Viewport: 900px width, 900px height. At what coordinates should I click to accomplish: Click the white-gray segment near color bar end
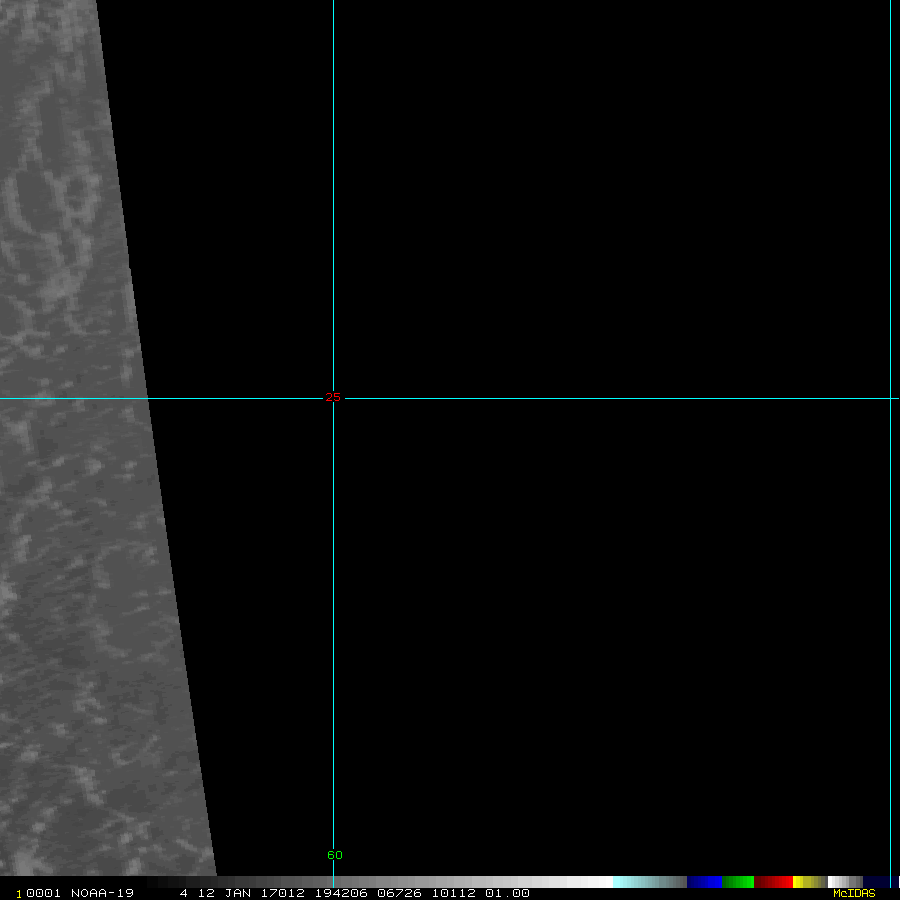(x=845, y=882)
